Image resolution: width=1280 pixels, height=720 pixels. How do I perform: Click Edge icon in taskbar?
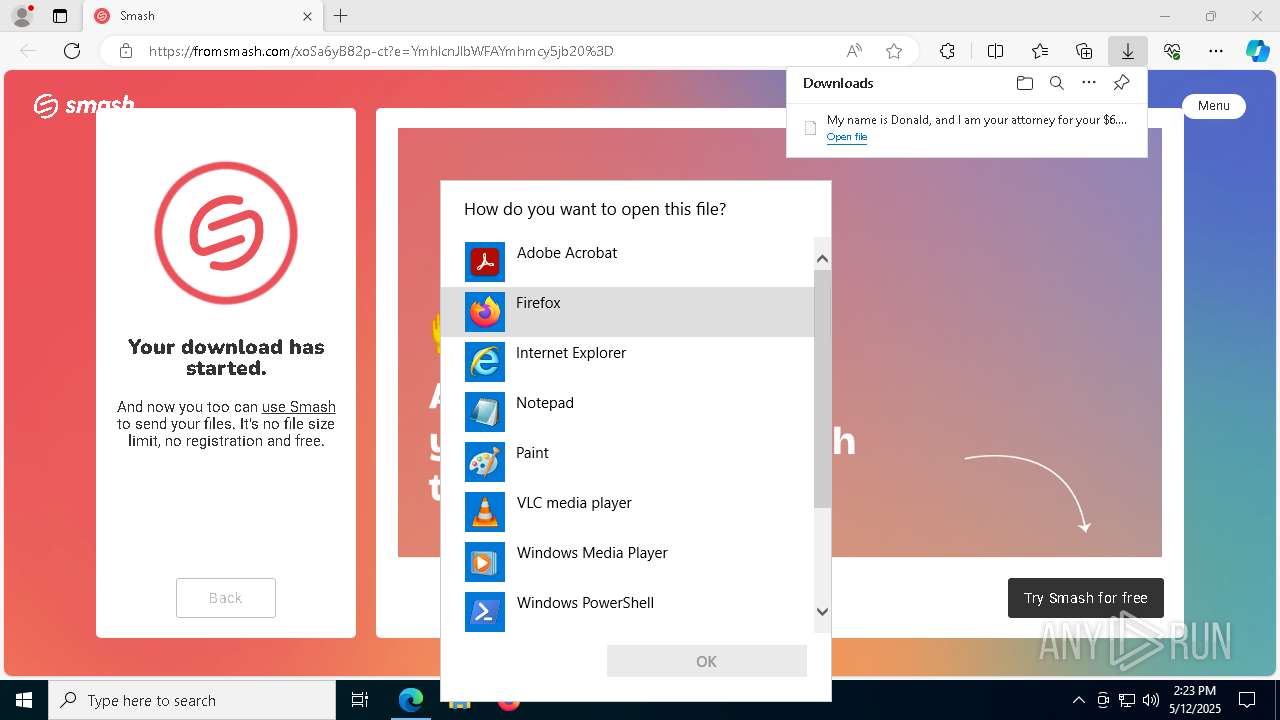pyautogui.click(x=411, y=700)
